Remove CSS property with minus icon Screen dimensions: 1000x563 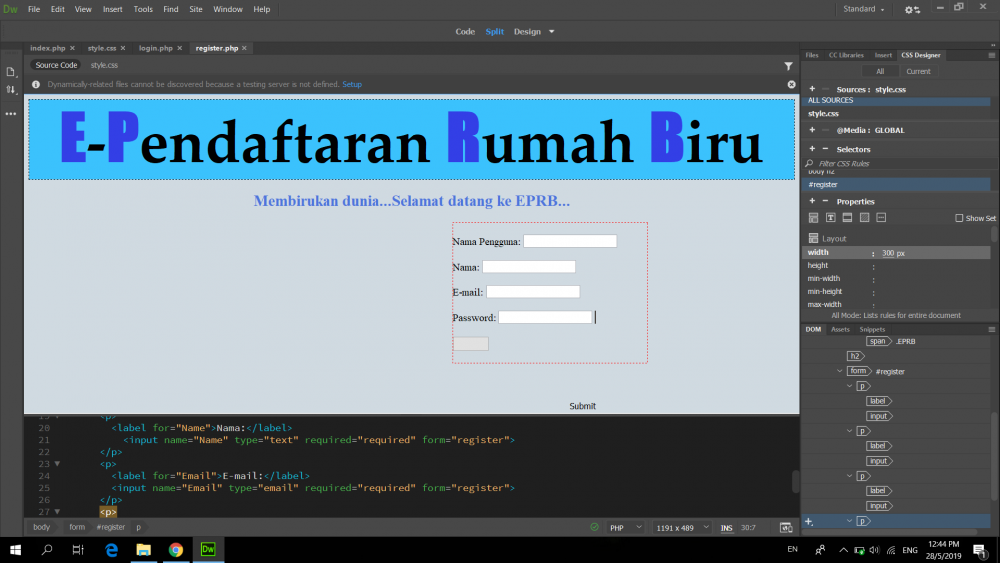825,201
